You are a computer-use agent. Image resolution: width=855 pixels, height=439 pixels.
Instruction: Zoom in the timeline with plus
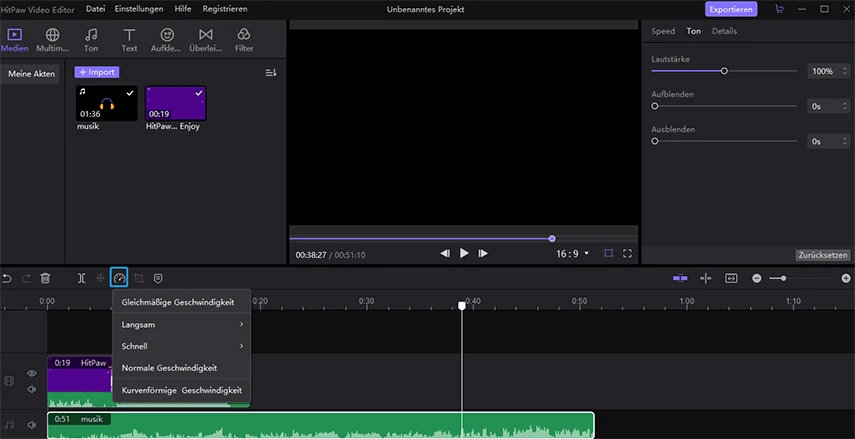pos(846,279)
